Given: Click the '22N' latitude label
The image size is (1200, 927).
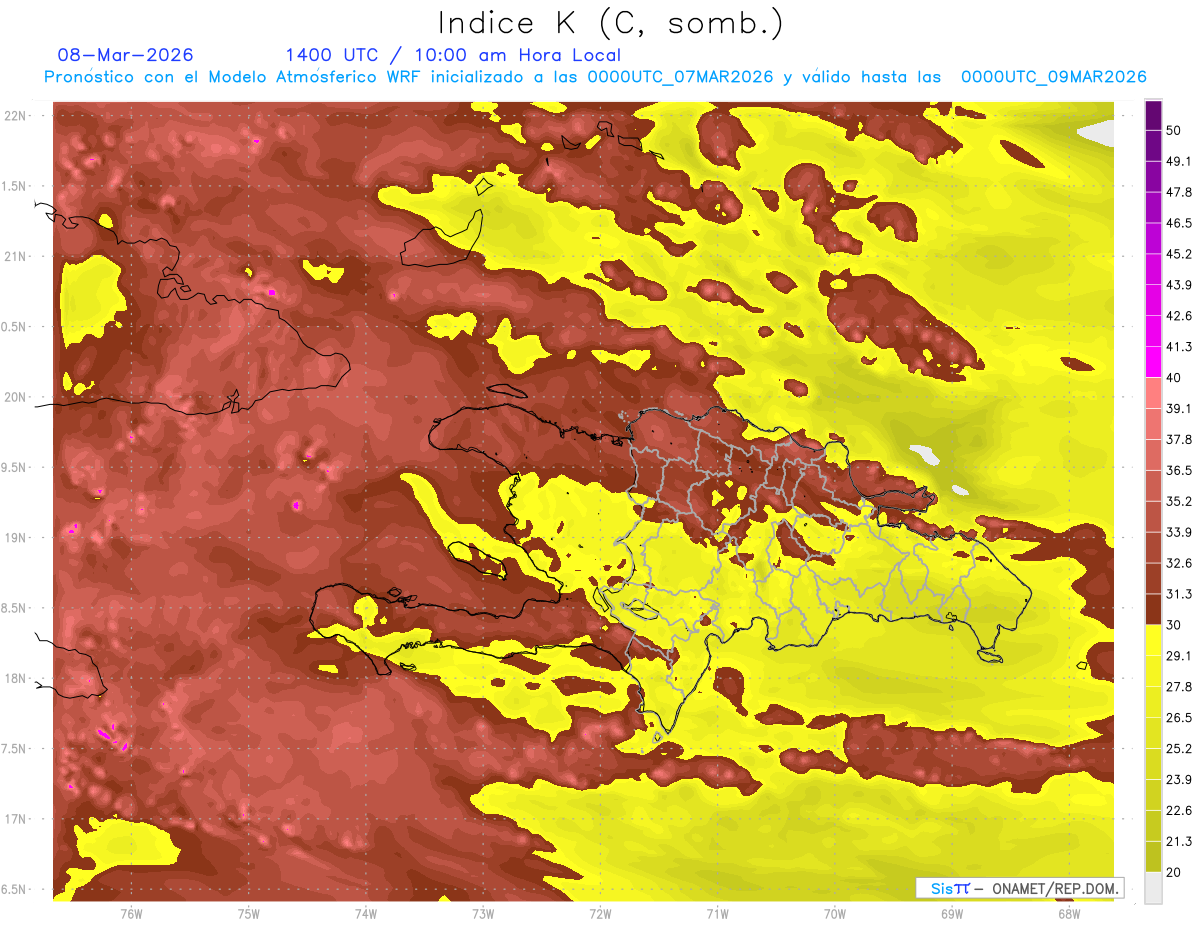Looking at the screenshot, I should tap(17, 115).
